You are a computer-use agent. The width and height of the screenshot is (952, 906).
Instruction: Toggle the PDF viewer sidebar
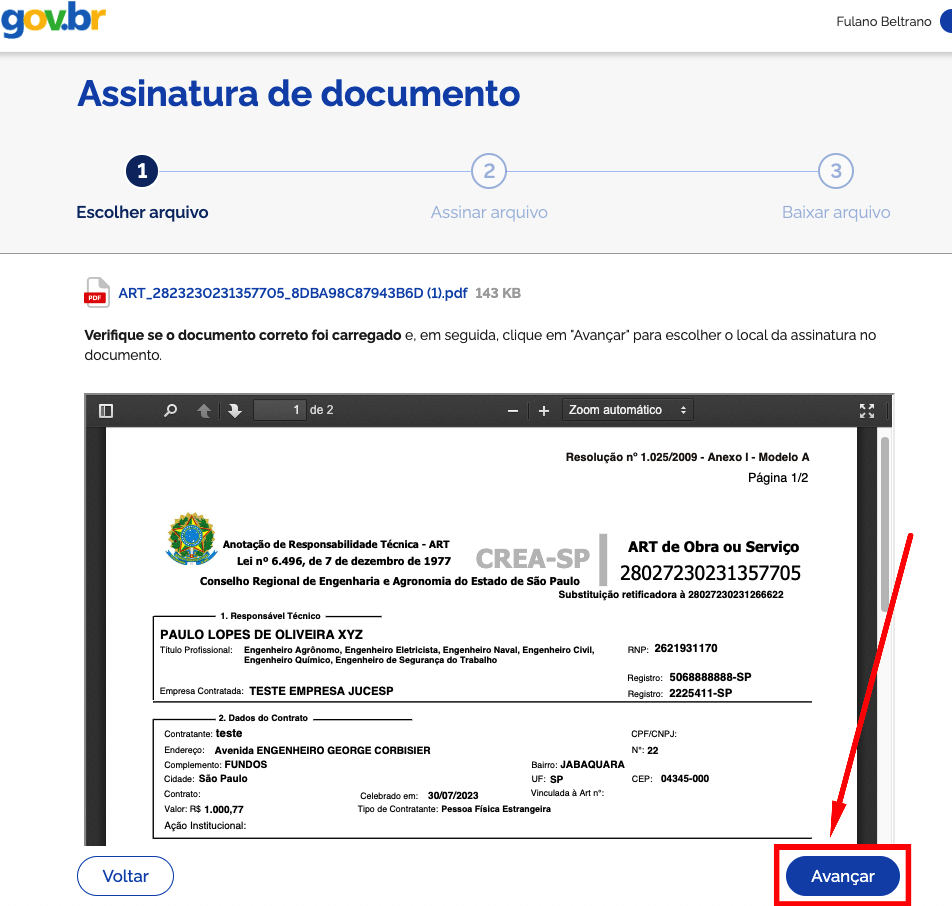point(106,410)
